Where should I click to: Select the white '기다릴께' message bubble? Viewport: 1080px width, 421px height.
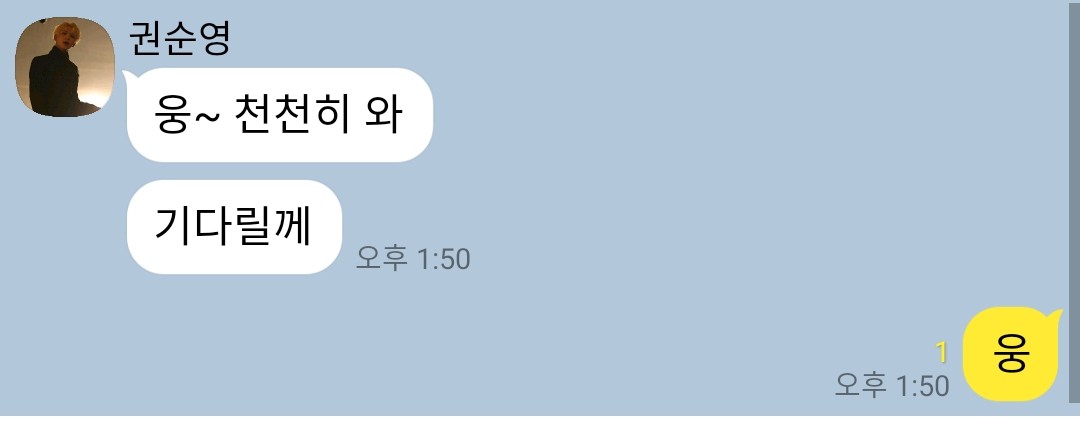pyautogui.click(x=234, y=227)
